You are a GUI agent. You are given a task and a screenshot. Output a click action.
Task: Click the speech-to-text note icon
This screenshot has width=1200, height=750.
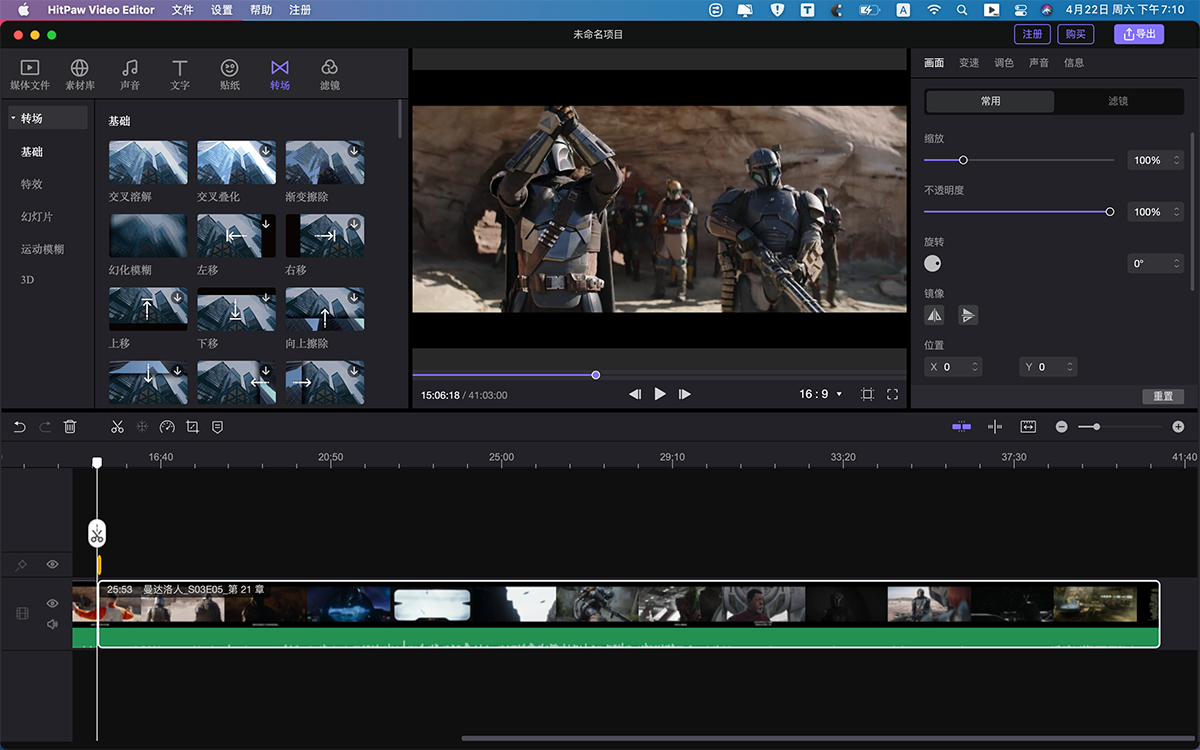pyautogui.click(x=217, y=427)
